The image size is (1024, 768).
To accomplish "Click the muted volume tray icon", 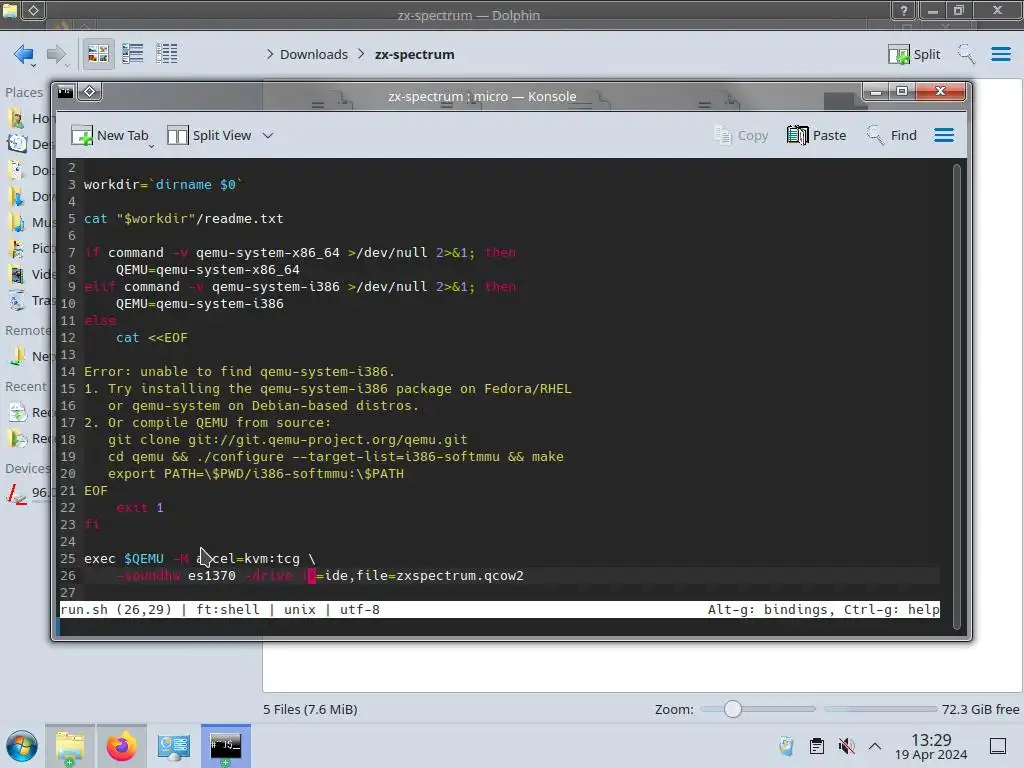I will pyautogui.click(x=846, y=746).
